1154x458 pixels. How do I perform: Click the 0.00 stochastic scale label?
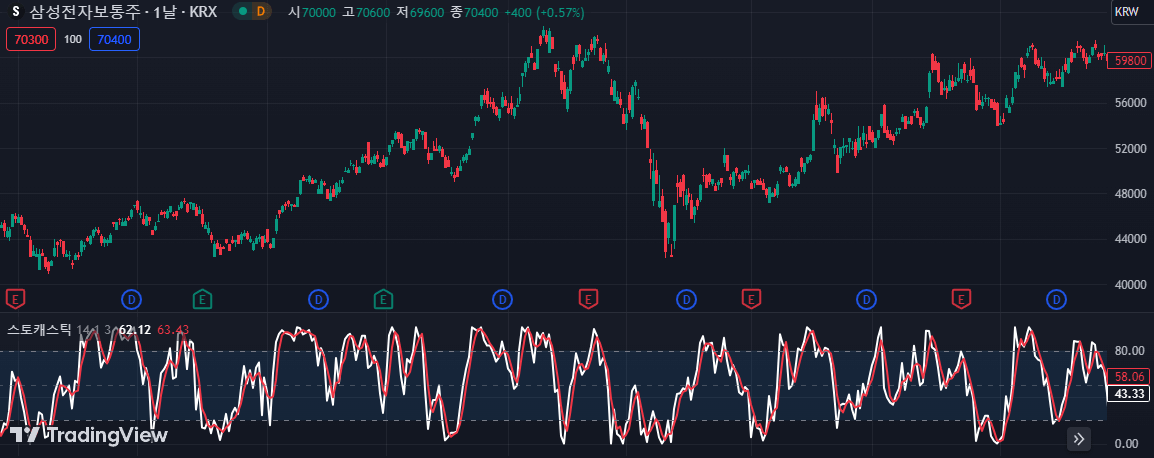[x=1128, y=443]
